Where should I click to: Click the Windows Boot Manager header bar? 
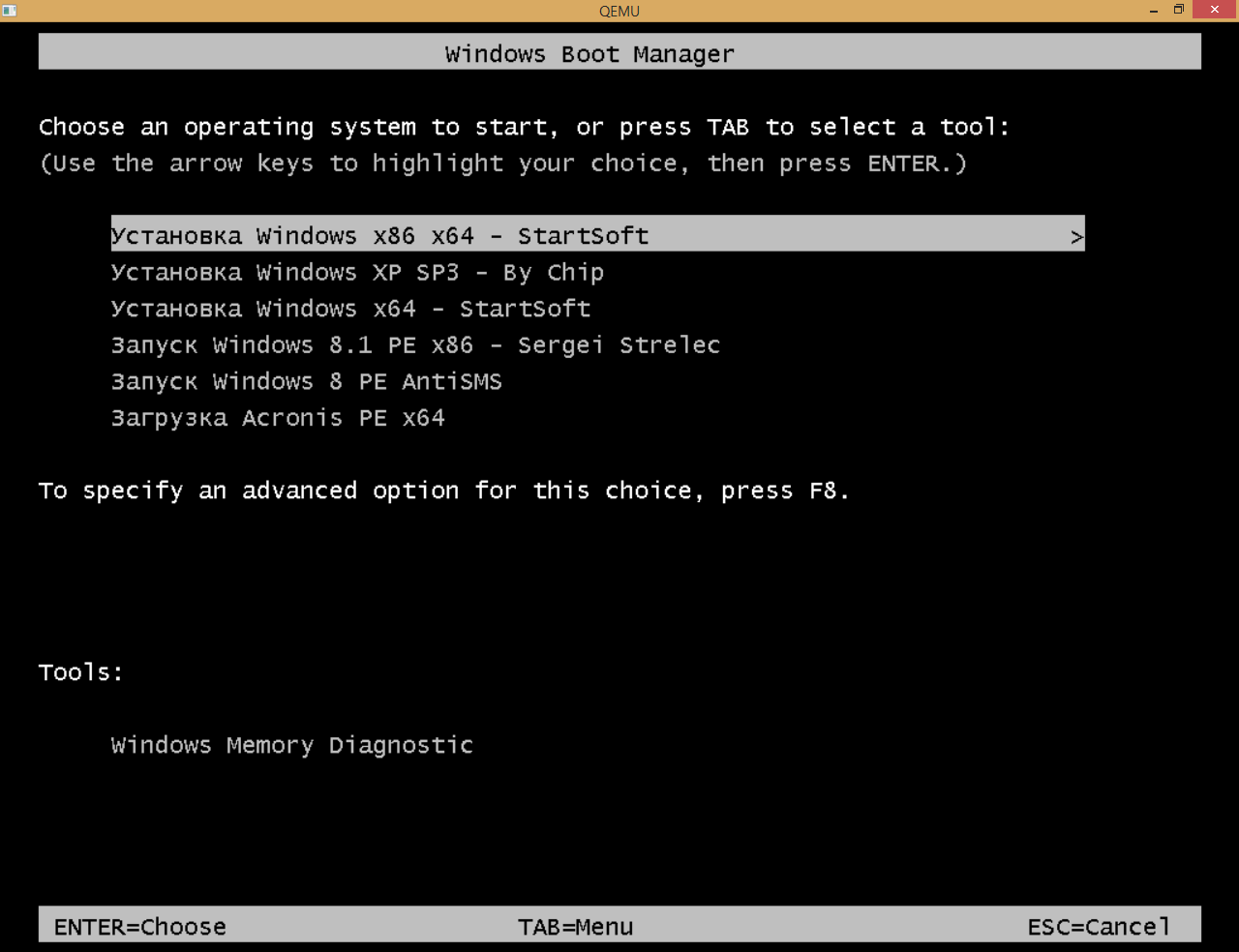[589, 54]
